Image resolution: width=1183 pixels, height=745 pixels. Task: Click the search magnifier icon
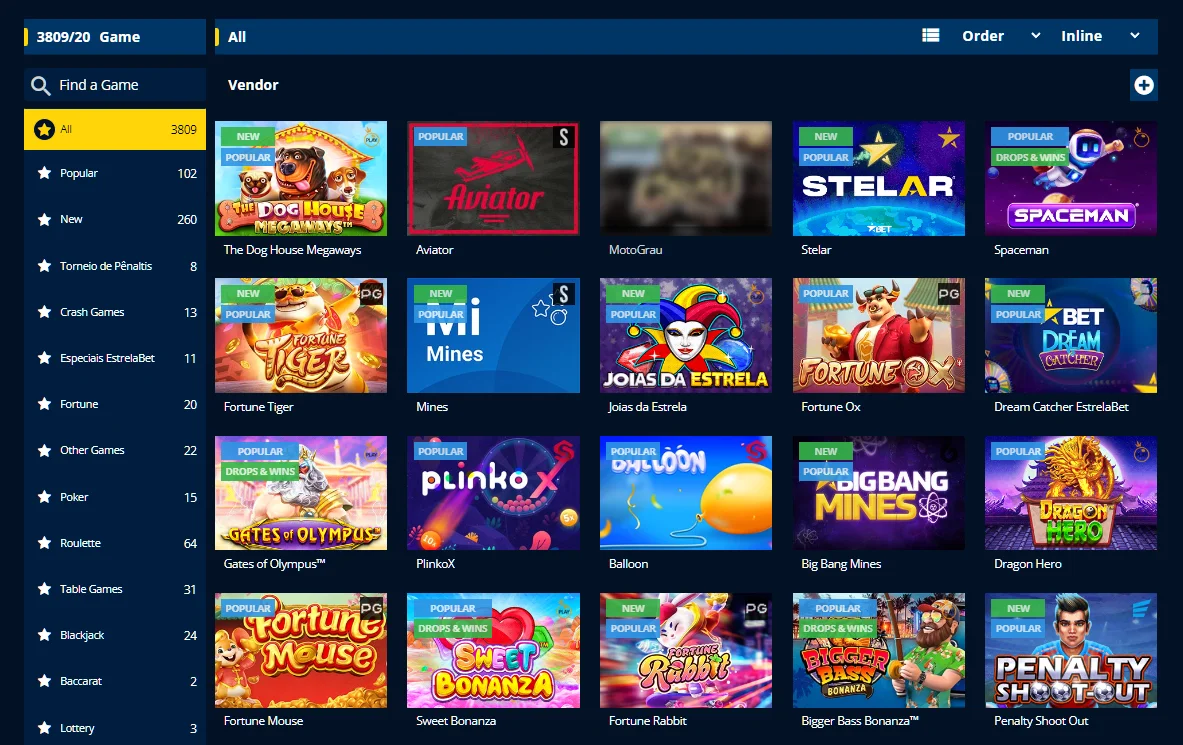pos(41,85)
